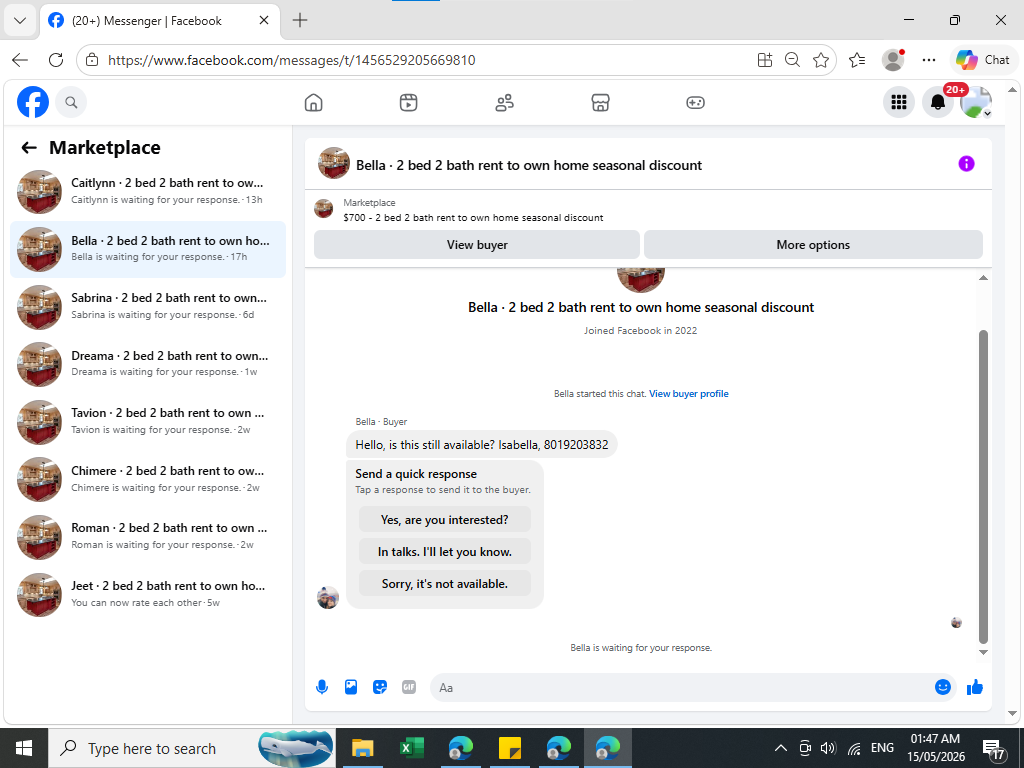The image size is (1024, 768).
Task: Click the View buyer button
Action: 477,245
